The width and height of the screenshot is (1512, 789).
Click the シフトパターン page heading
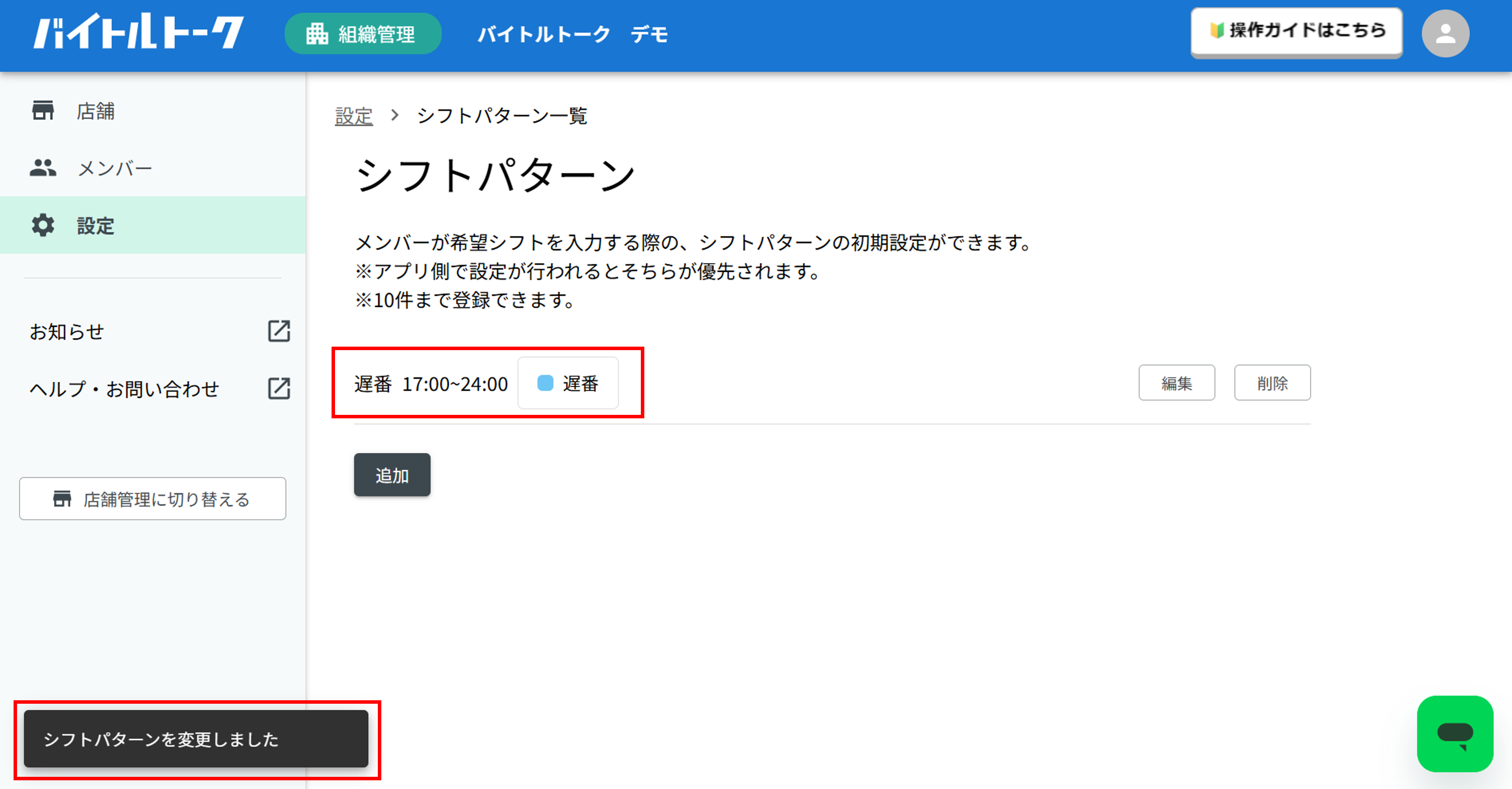pyautogui.click(x=496, y=175)
